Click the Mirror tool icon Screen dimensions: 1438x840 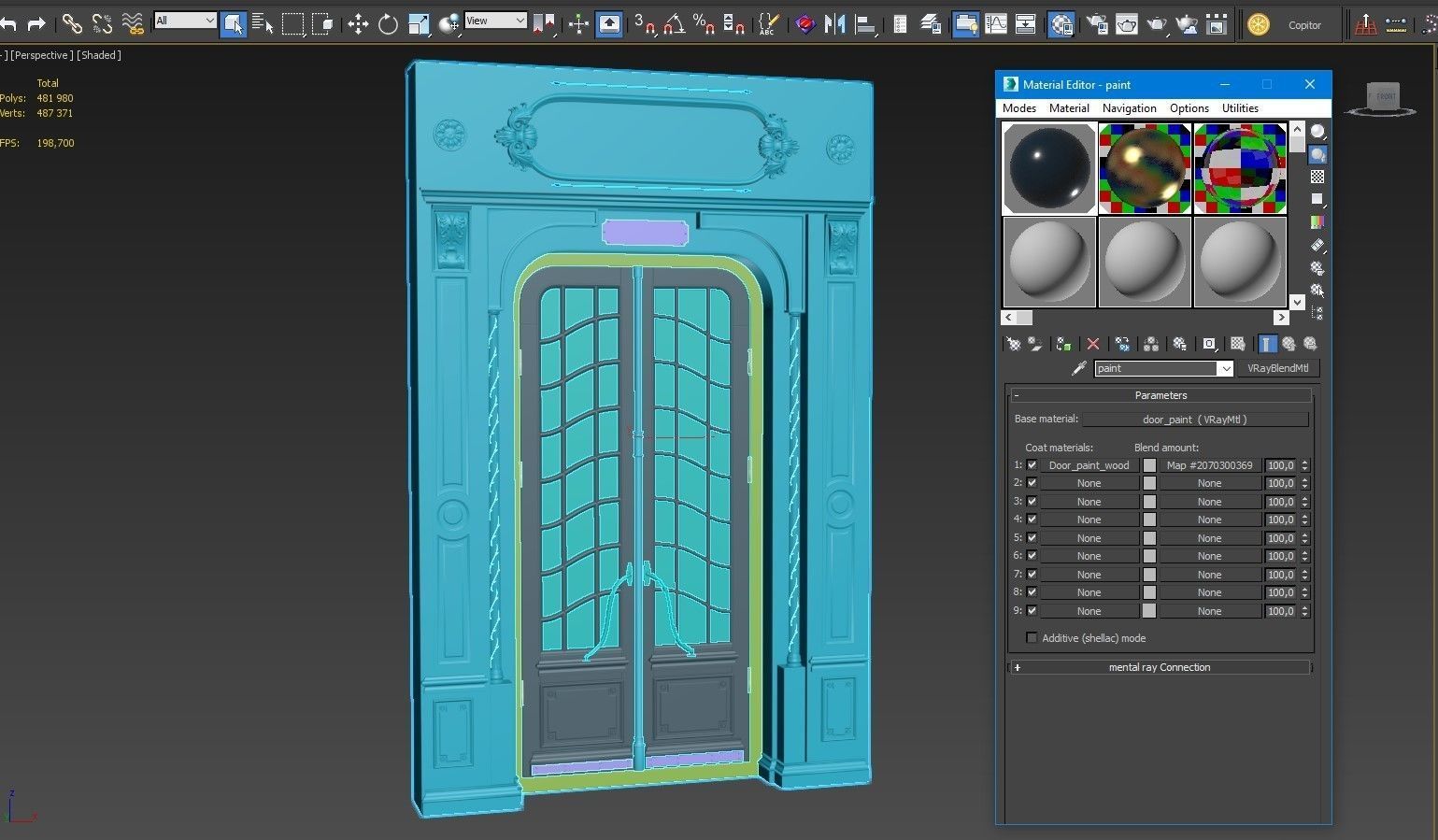coord(834,24)
